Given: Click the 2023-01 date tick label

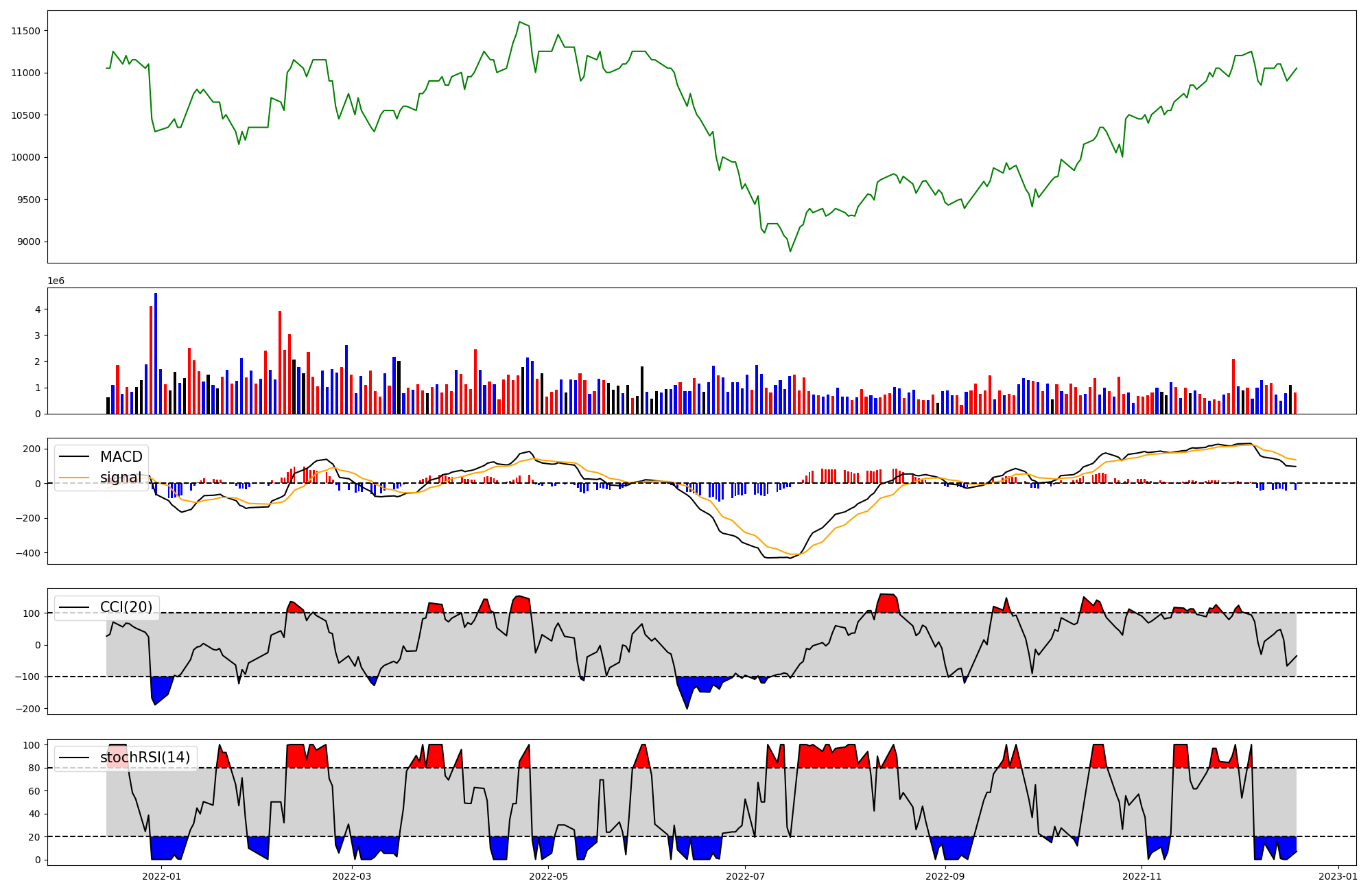Looking at the screenshot, I should tap(1338, 876).
